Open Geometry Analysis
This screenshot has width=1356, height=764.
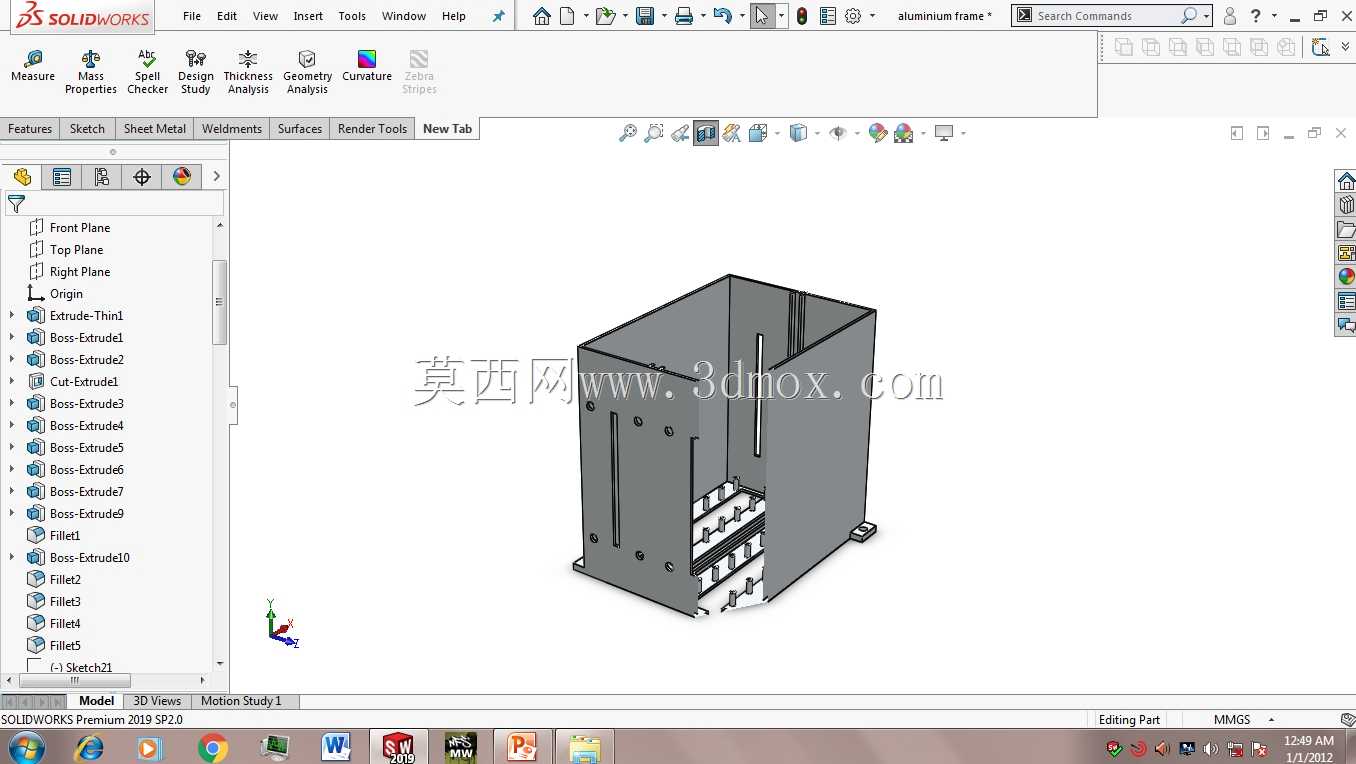point(307,72)
